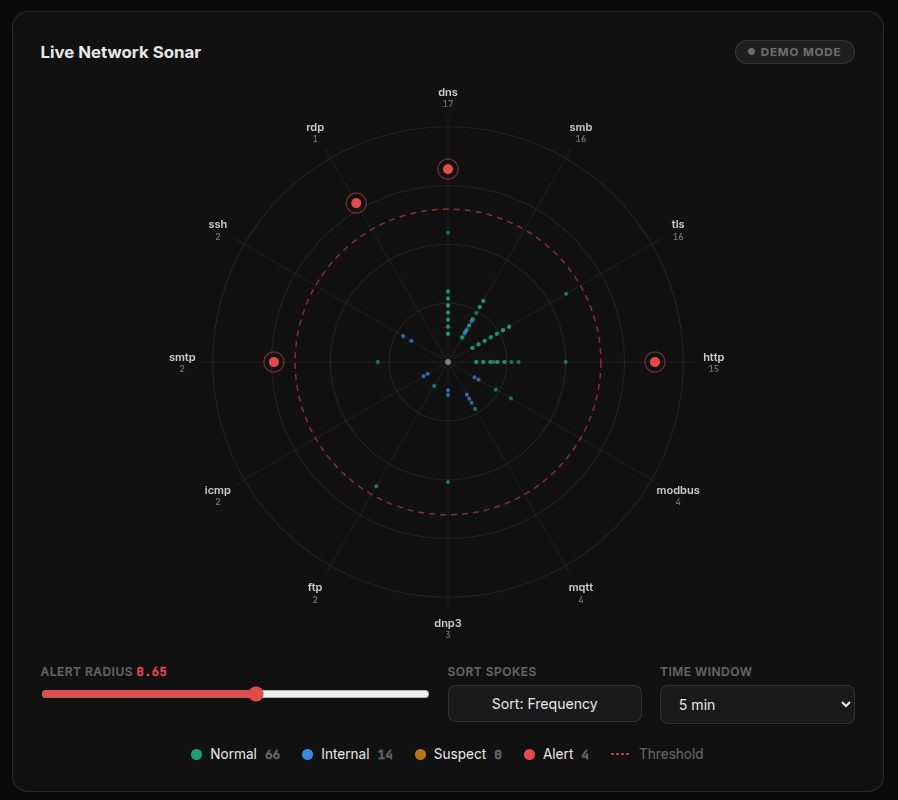This screenshot has height=800, width=898.
Task: Click the mqtt spoke label
Action: 581,588
